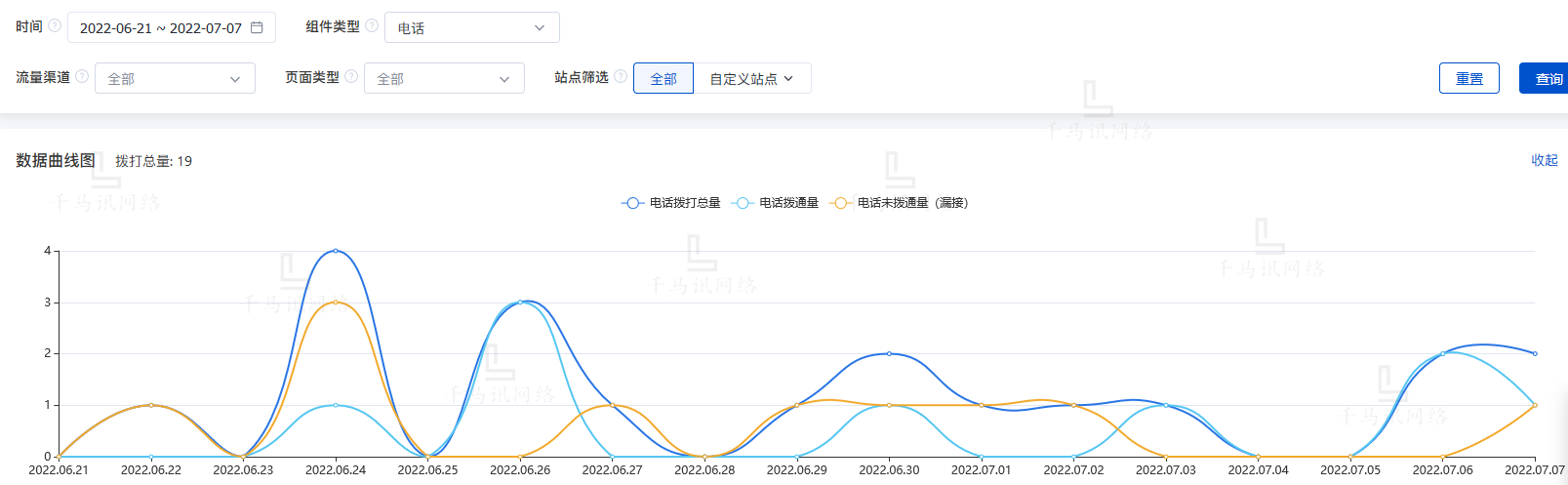Open the 流量渠道 dropdown
This screenshot has height=485, width=1568.
(x=175, y=78)
